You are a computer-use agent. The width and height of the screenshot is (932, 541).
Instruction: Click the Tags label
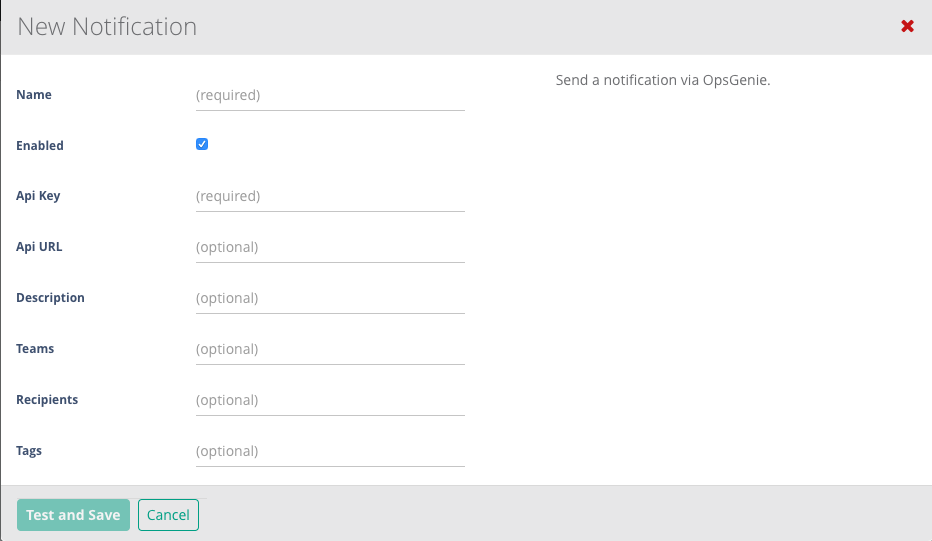(29, 451)
